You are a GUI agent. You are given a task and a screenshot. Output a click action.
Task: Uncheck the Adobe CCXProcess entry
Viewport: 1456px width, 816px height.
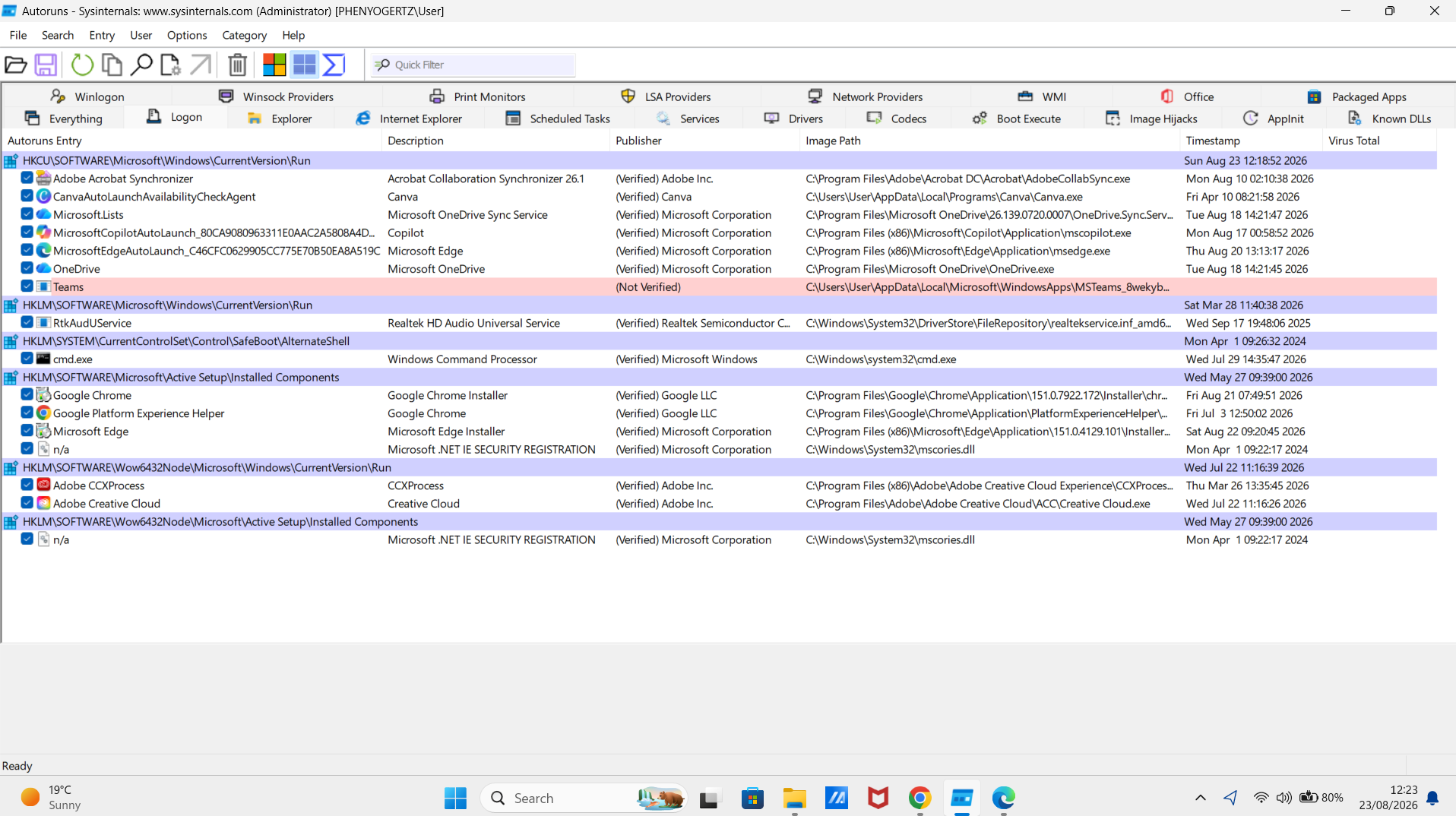[27, 485]
